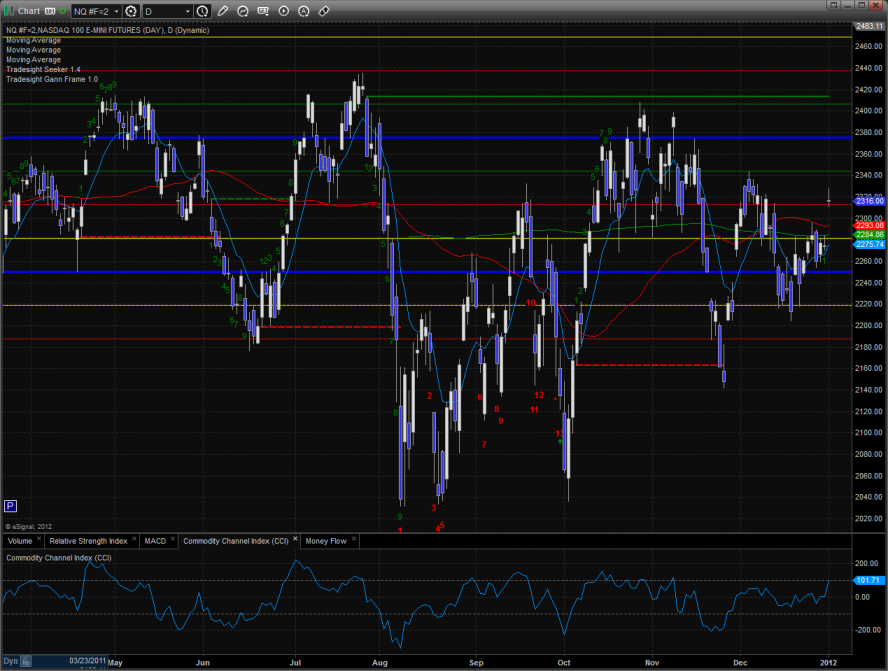Click the 2275.74 blue price marker
This screenshot has width=888, height=671.
click(869, 244)
